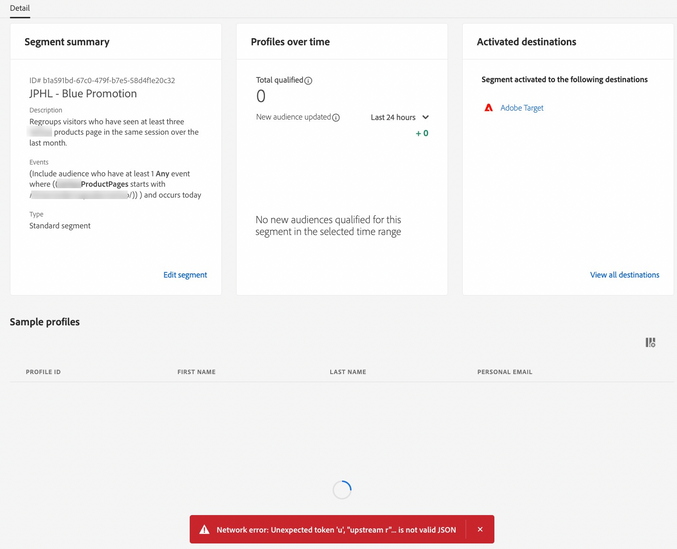Select the PERSONAL EMAIL column header
The height and width of the screenshot is (549, 677).
pyautogui.click(x=504, y=372)
